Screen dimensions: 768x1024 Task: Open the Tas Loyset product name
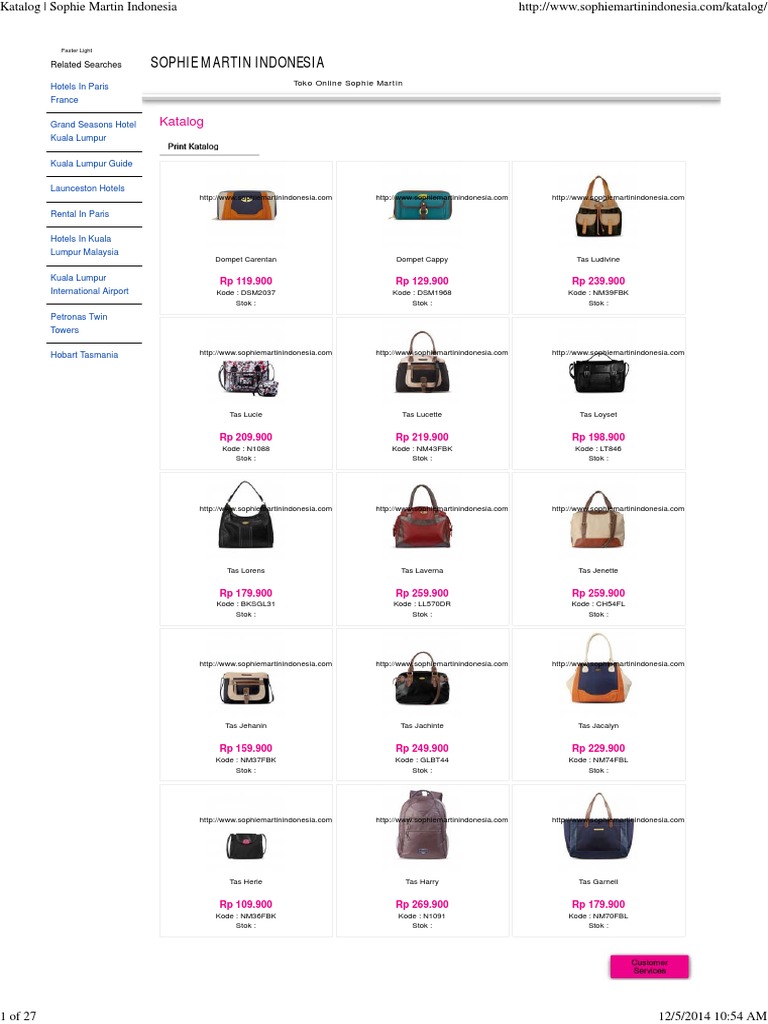point(598,415)
